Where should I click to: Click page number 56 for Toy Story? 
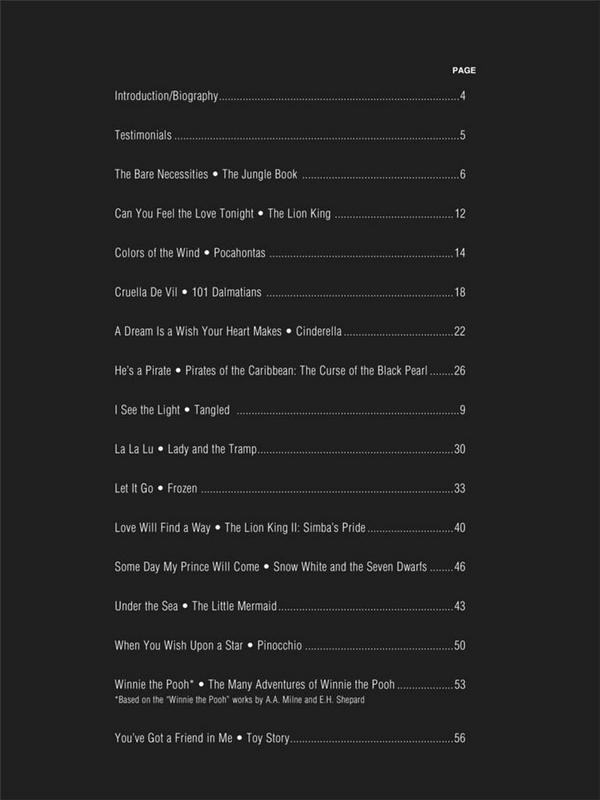[460, 738]
